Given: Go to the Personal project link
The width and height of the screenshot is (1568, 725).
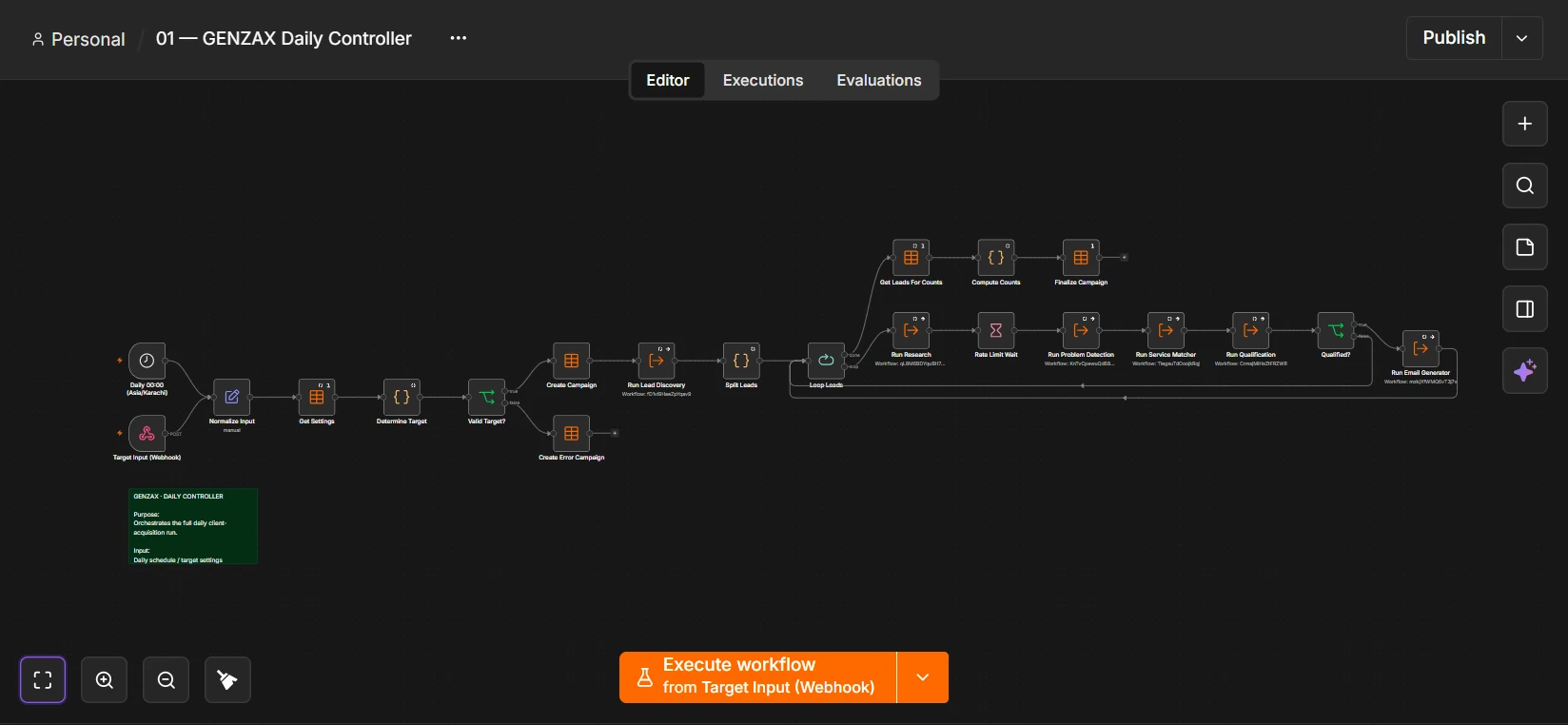Looking at the screenshot, I should coord(78,39).
